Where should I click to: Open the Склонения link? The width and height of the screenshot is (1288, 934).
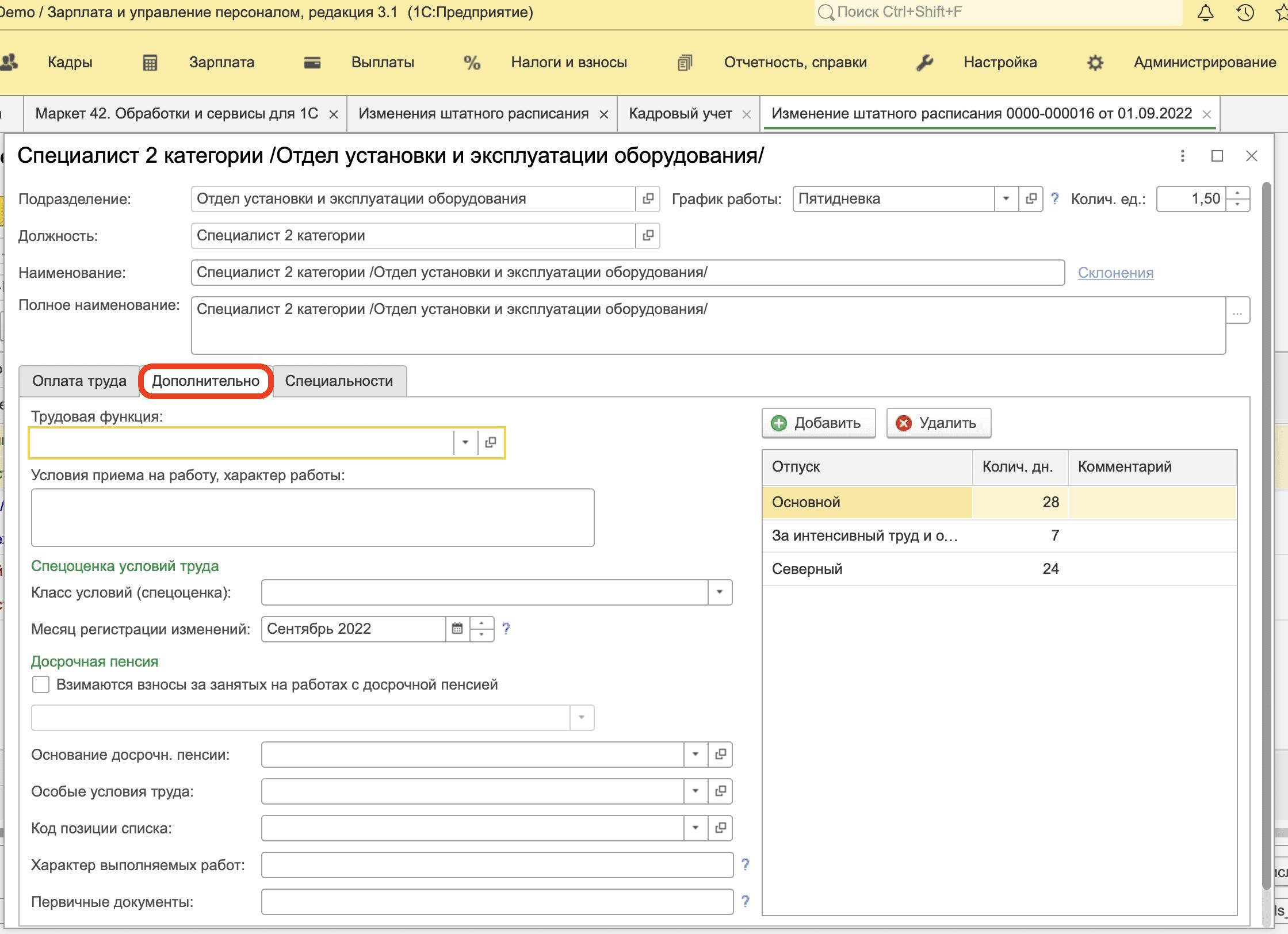click(1115, 273)
